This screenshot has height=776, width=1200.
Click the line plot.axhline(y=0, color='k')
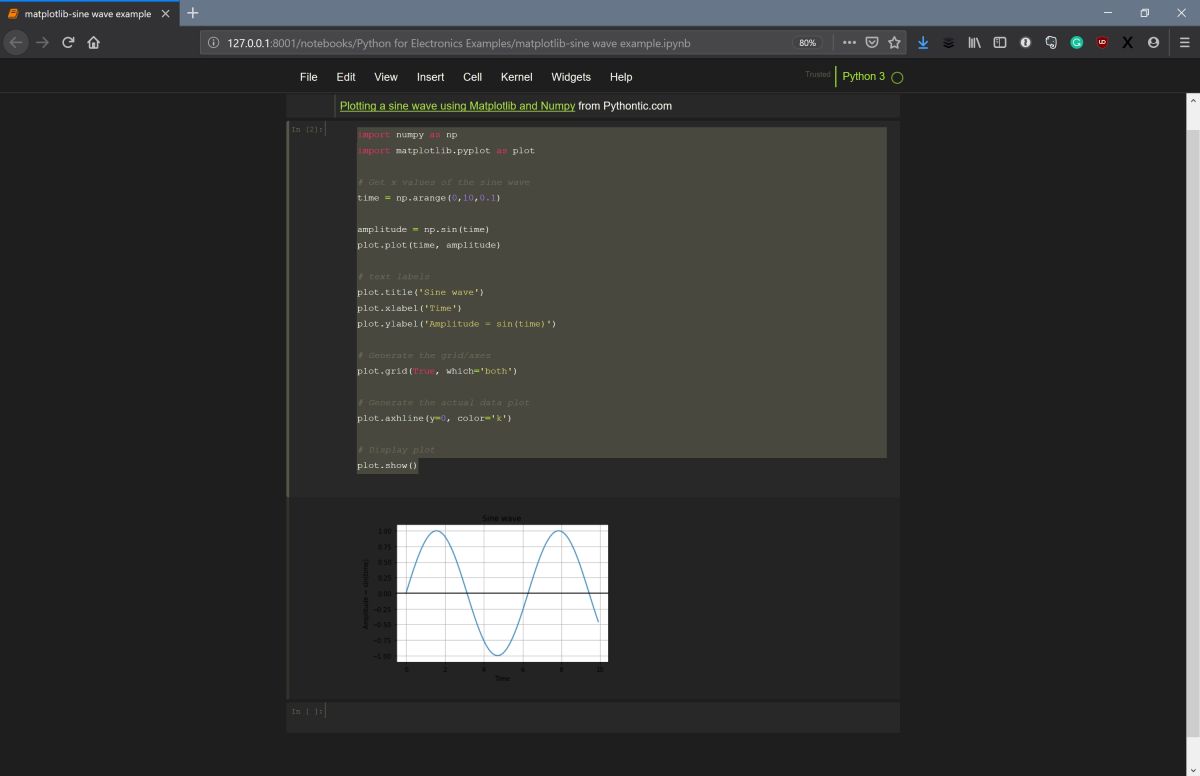pyautogui.click(x=434, y=418)
